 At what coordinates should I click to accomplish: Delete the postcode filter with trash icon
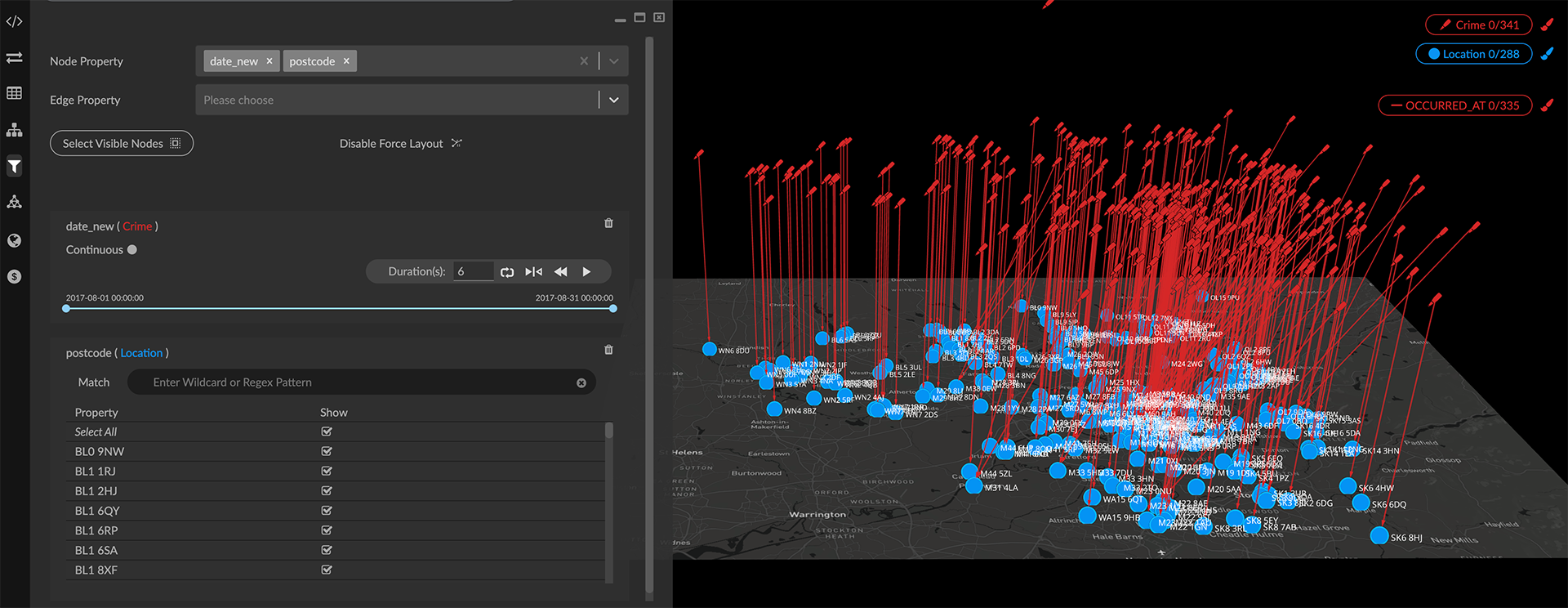click(x=608, y=350)
